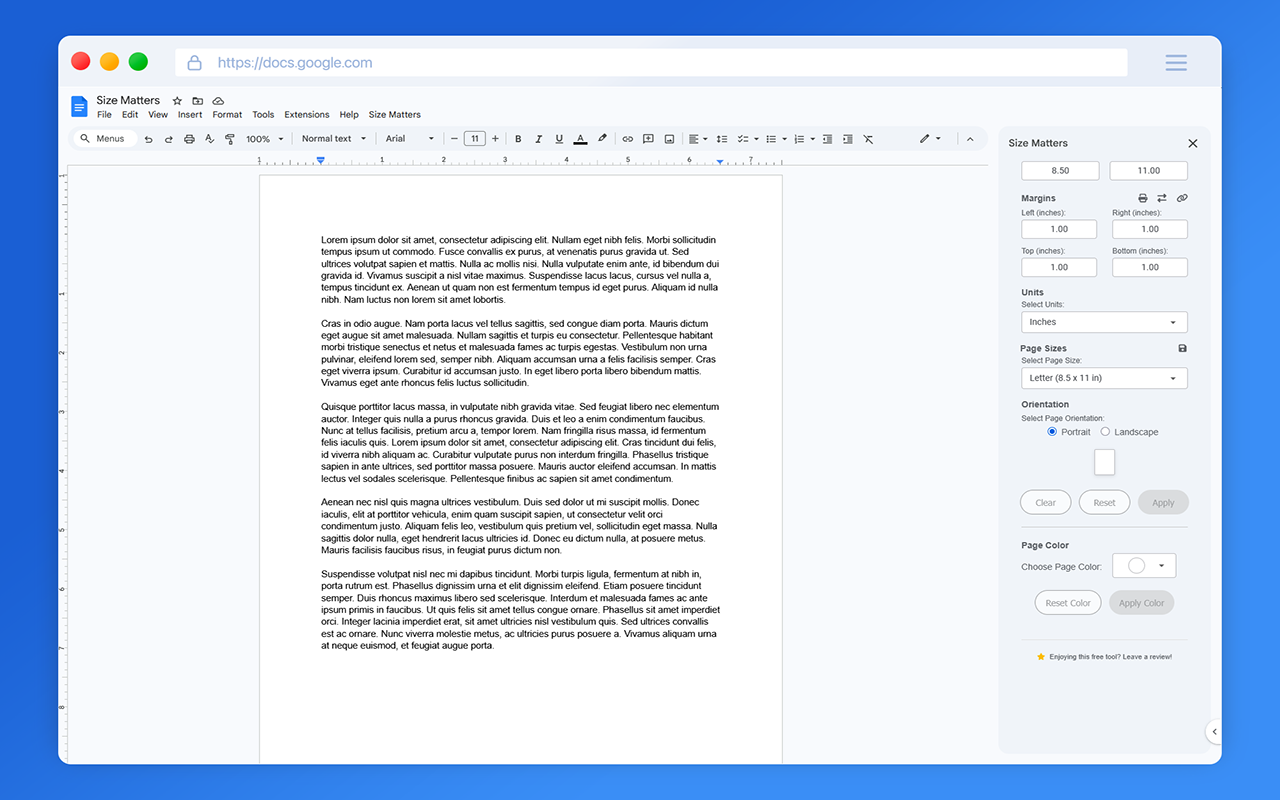The width and height of the screenshot is (1280, 800).
Task: Open the font family dropdown showing Arial
Action: pyautogui.click(x=410, y=139)
